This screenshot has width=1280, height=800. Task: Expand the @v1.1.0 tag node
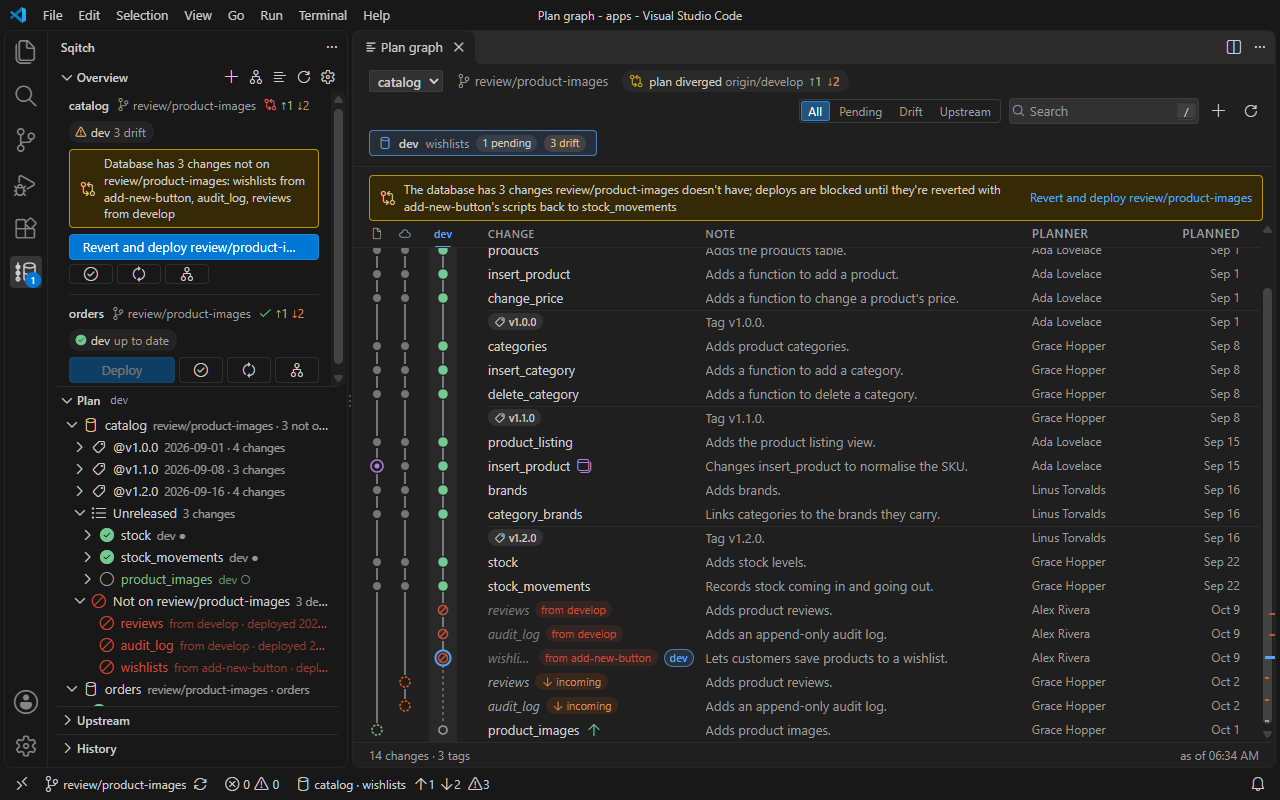pos(80,469)
